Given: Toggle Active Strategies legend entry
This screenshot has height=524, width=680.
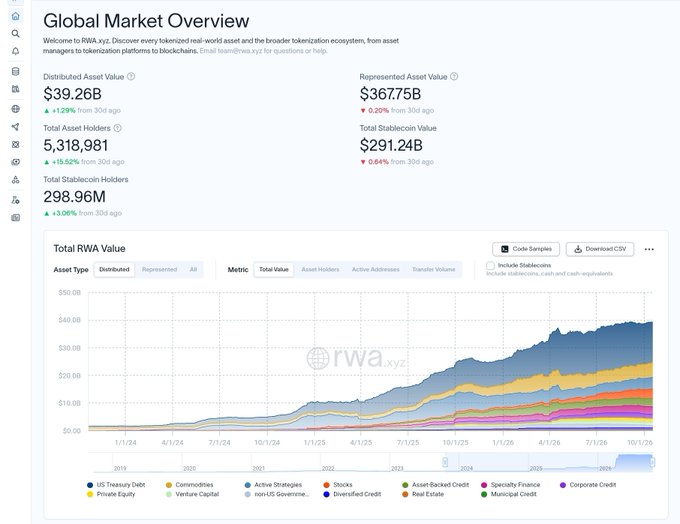Looking at the screenshot, I should pyautogui.click(x=273, y=485).
